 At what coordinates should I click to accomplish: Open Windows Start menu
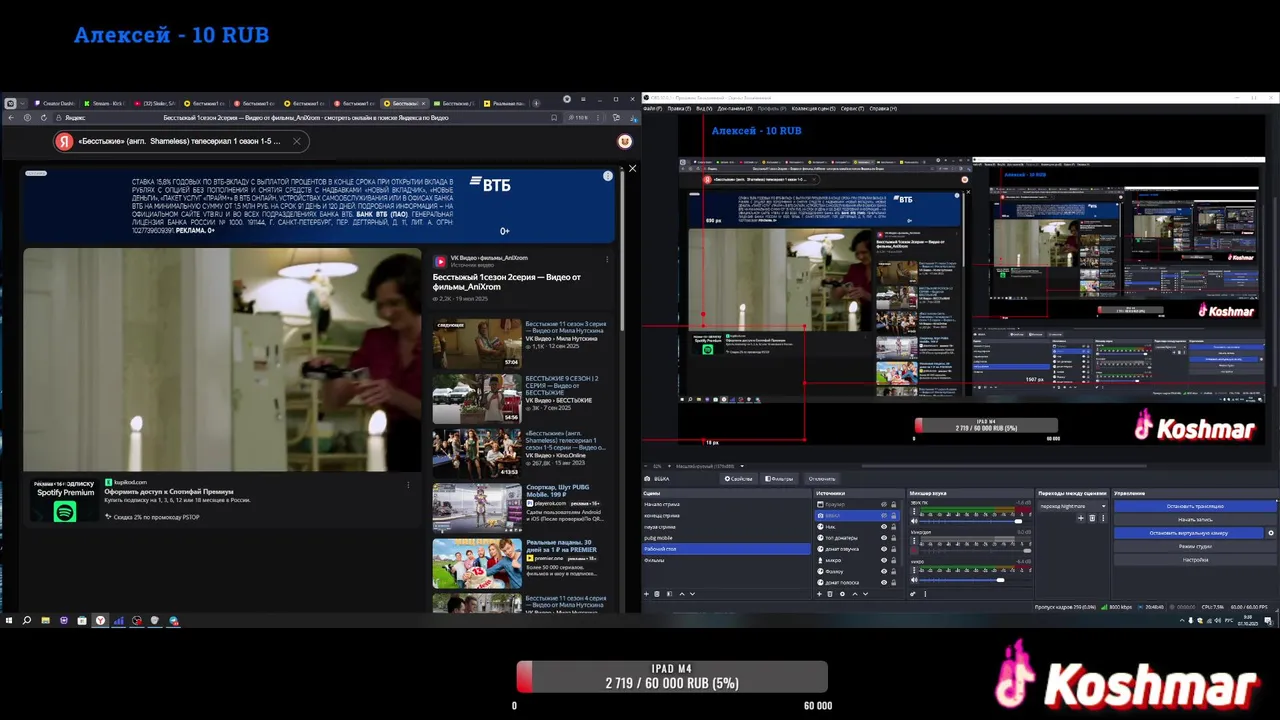click(9, 620)
